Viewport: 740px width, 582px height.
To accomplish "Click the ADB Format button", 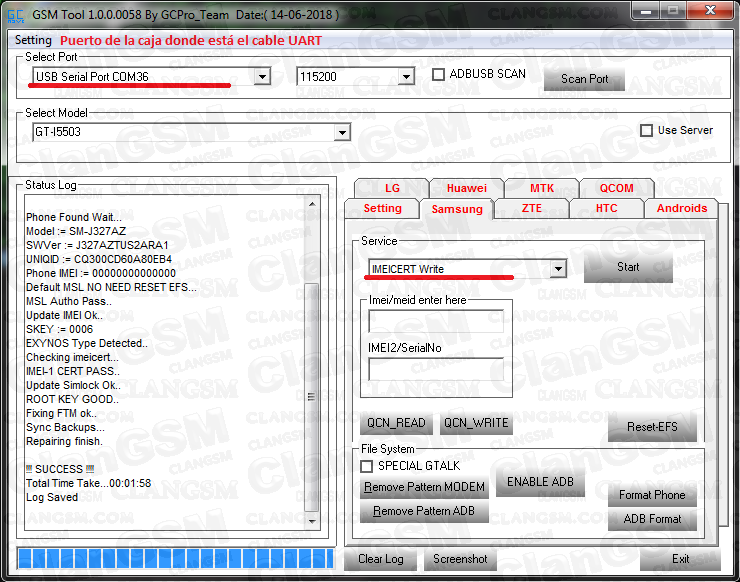I will (x=652, y=519).
